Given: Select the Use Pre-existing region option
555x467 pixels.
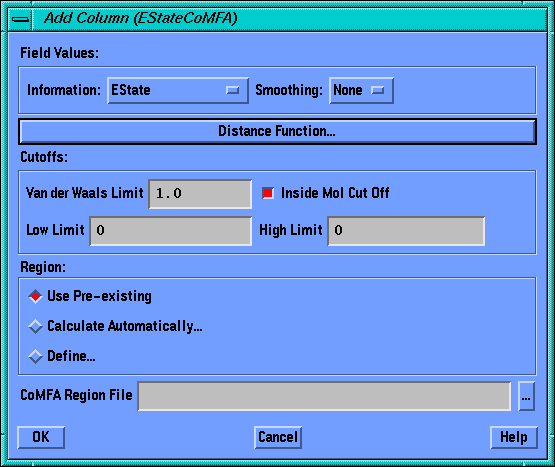Looking at the screenshot, I should pos(91,296).
